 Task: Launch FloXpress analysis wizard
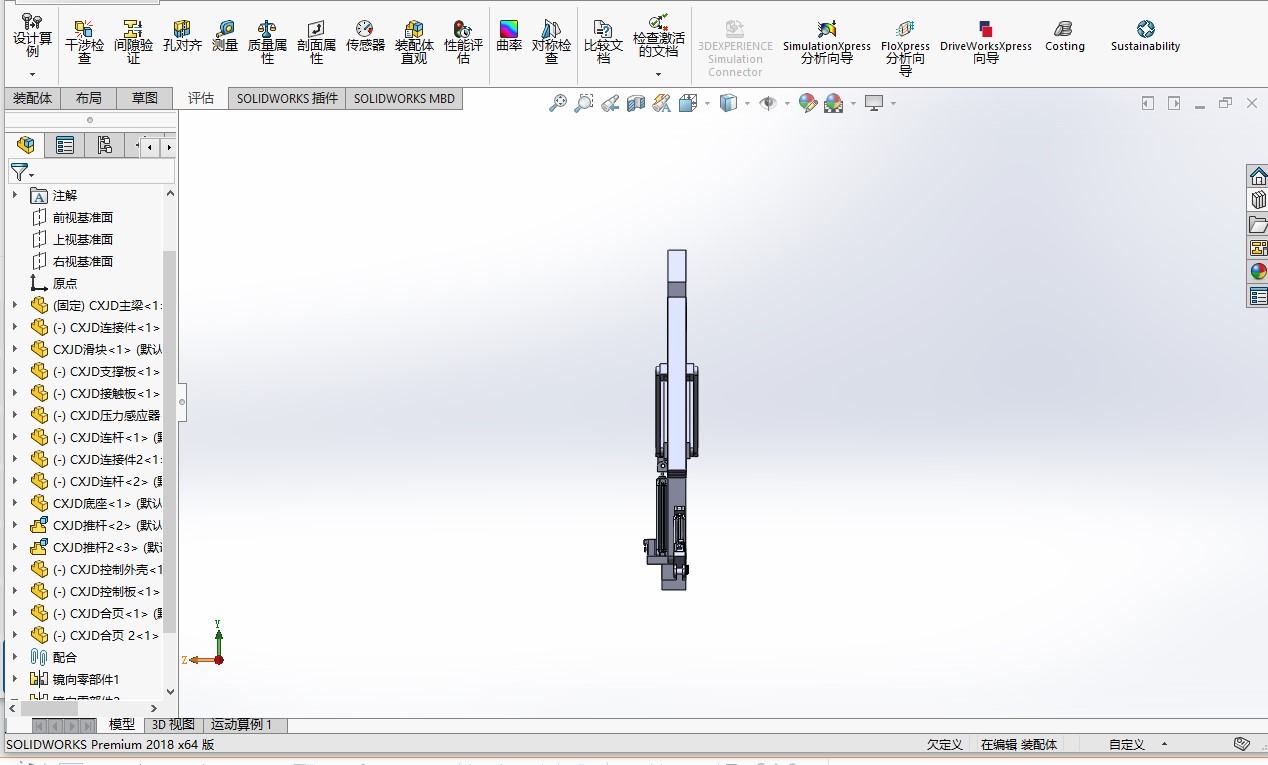(x=905, y=47)
